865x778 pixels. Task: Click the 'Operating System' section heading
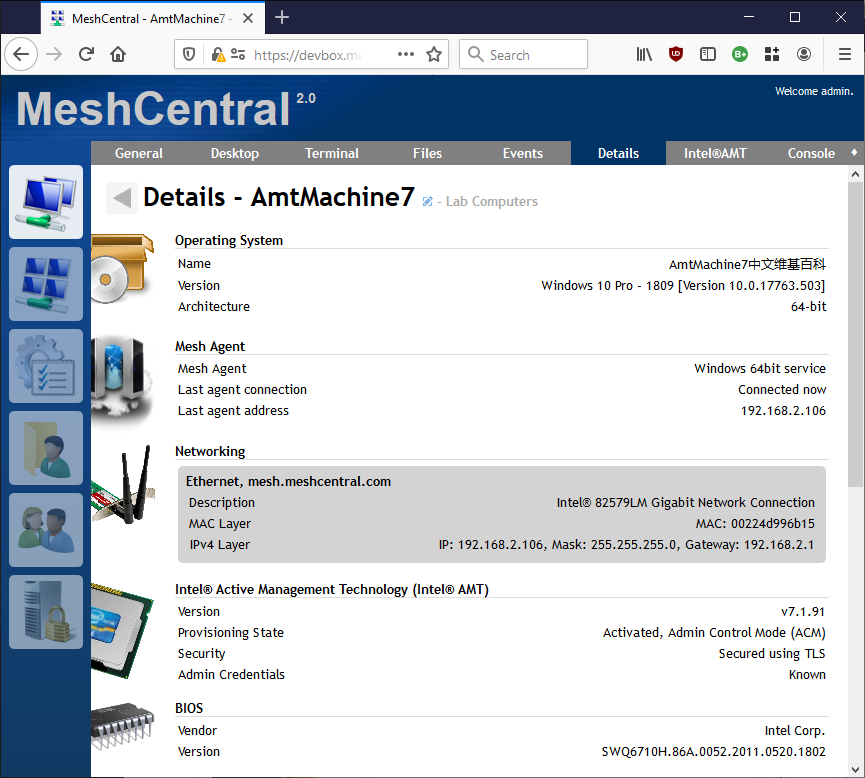tap(229, 241)
